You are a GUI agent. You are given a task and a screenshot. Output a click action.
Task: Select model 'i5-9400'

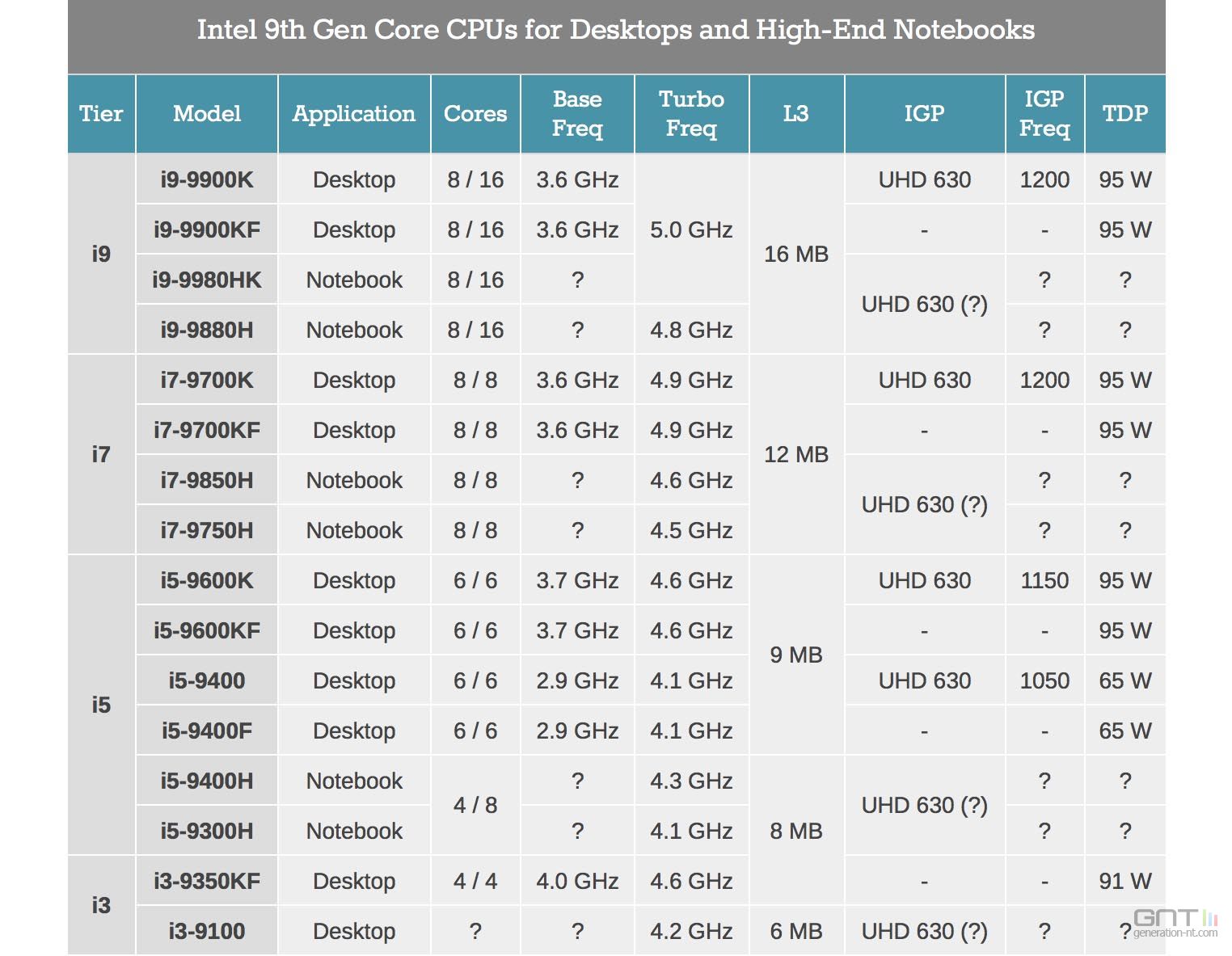207,680
